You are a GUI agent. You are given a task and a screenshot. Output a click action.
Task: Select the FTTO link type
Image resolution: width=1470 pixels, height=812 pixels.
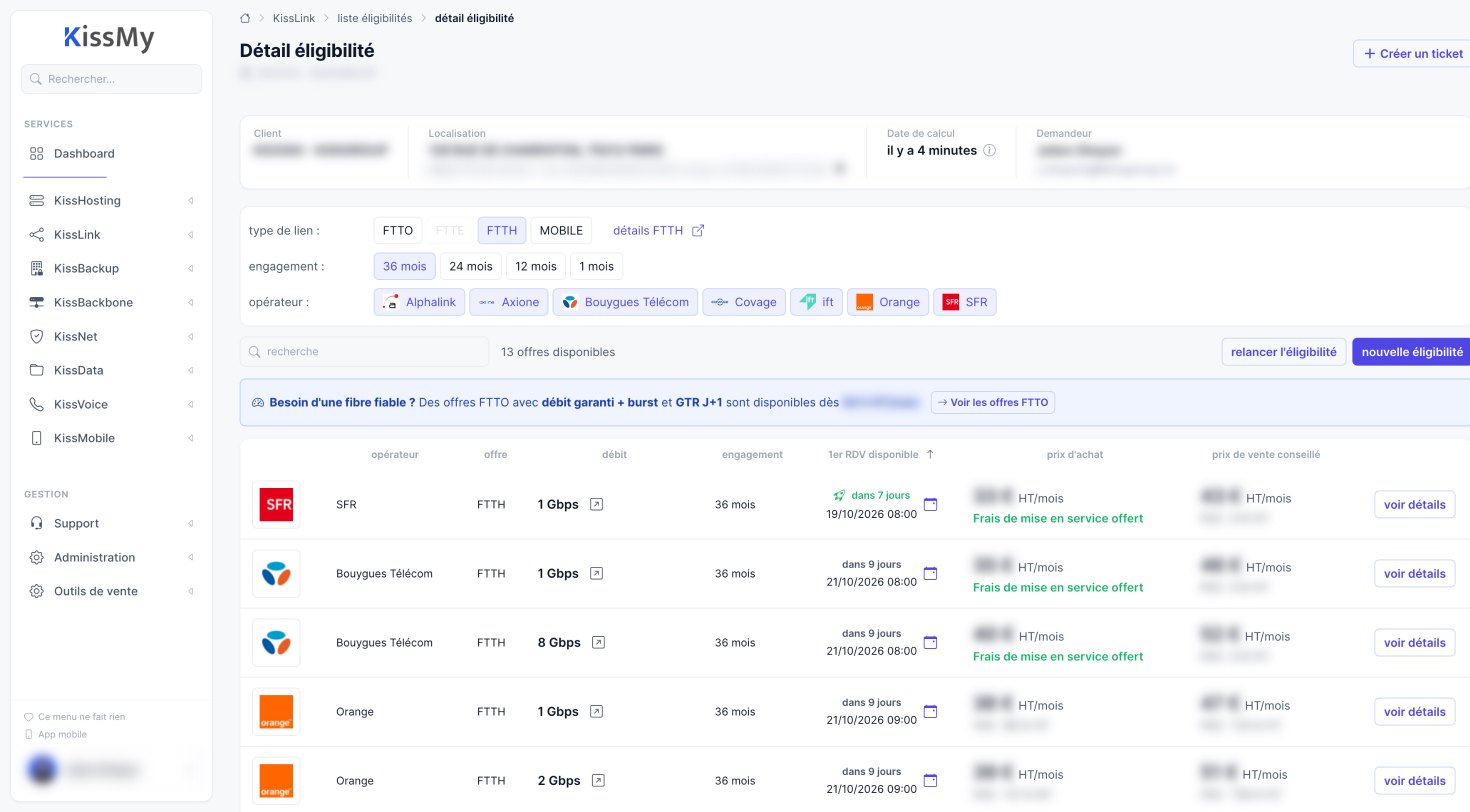[x=398, y=231]
